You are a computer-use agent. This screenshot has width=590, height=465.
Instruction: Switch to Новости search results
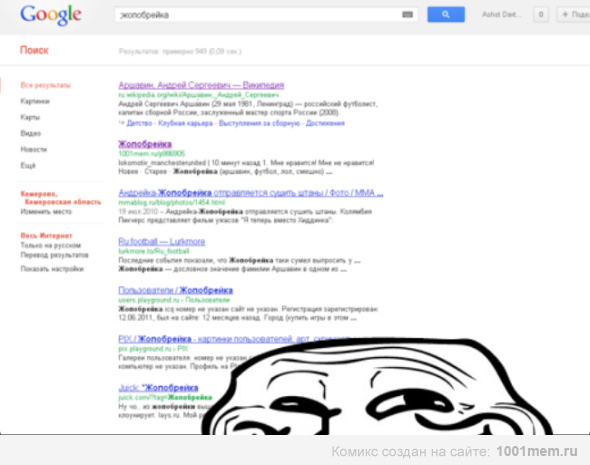(34, 149)
